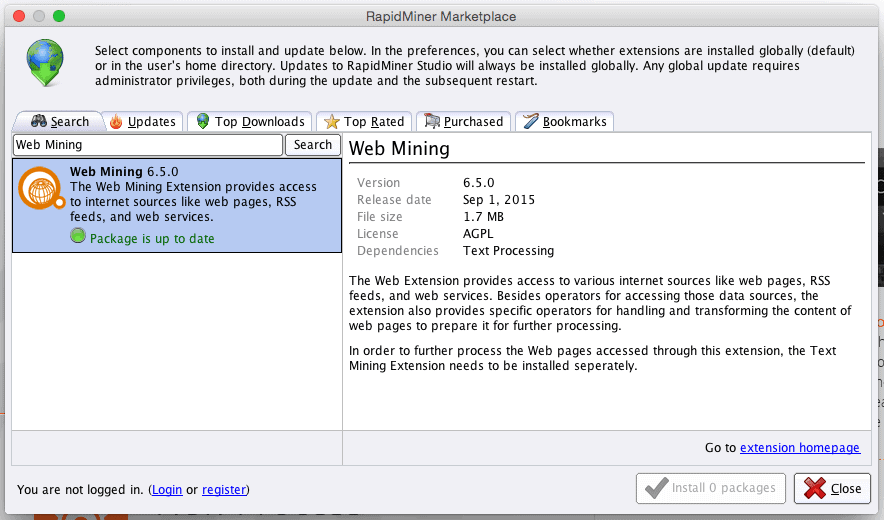Show the Top Rated tab
The height and width of the screenshot is (520, 884).
point(364,121)
